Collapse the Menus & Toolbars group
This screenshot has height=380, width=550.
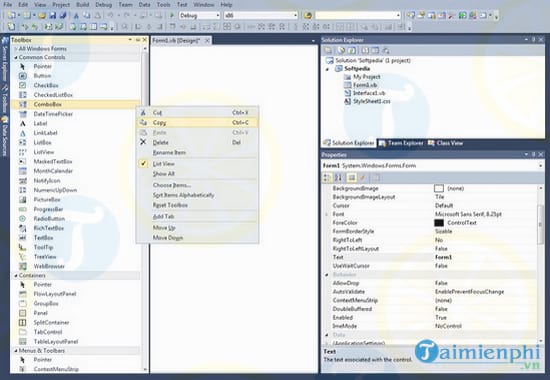tap(15, 351)
